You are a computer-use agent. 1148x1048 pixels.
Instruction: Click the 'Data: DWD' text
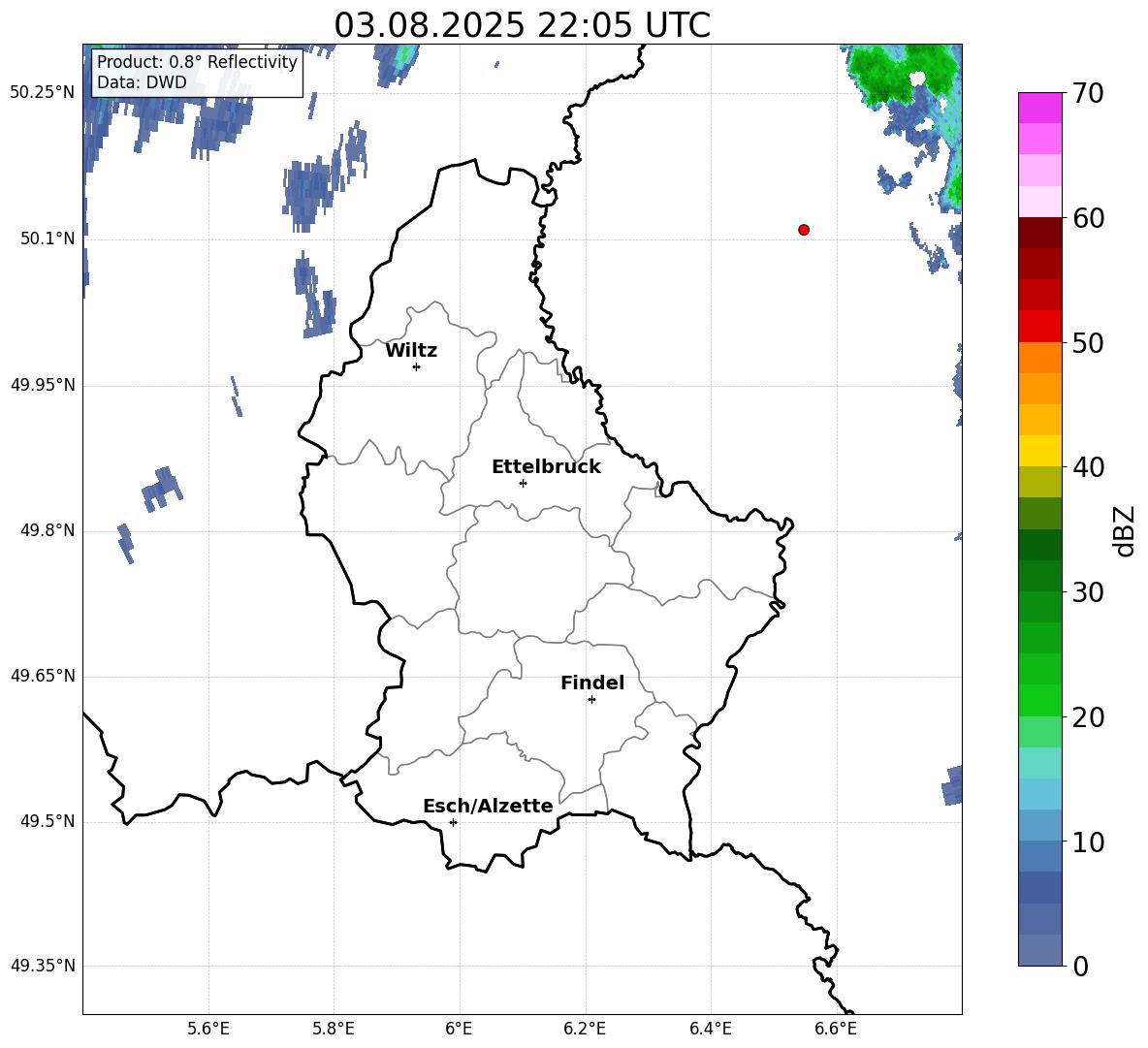142,82
